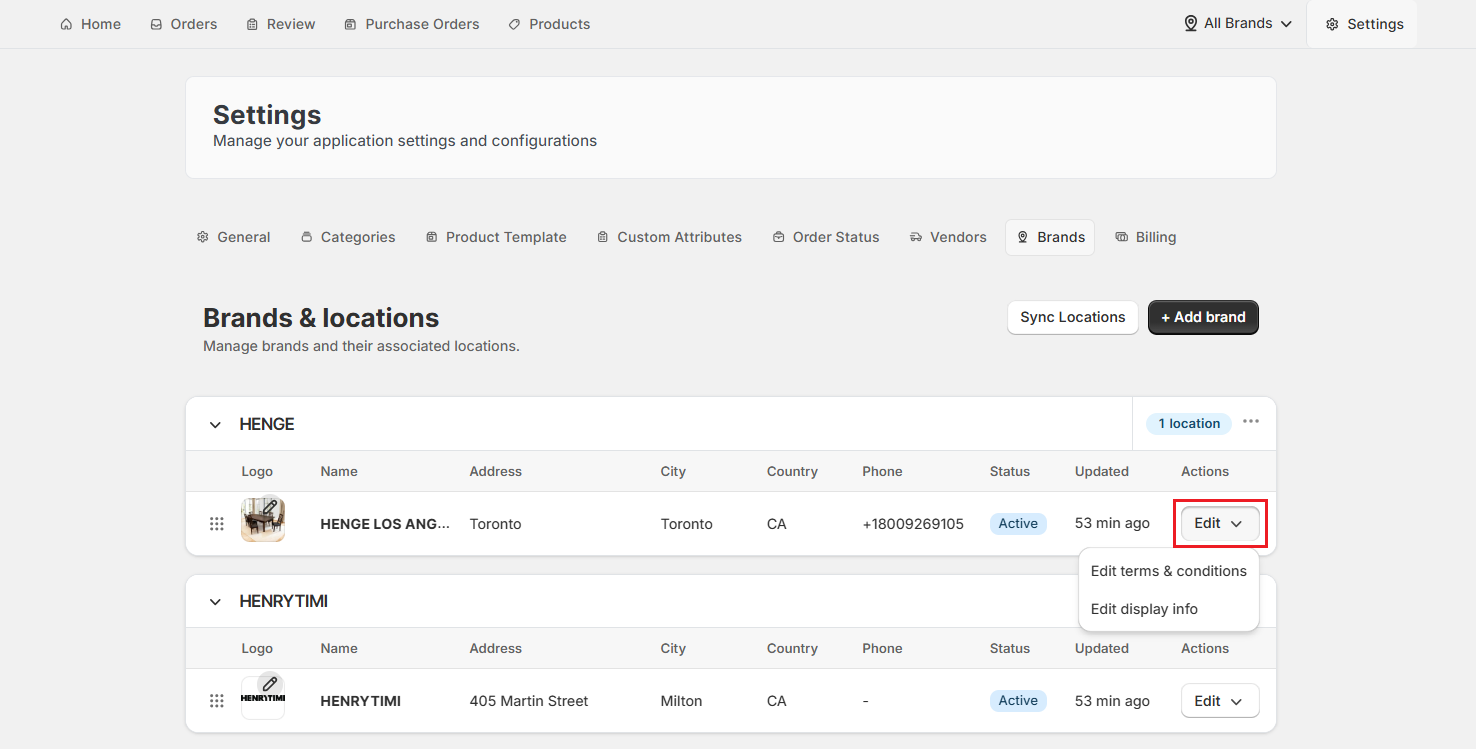Open Products in top navigation
The image size is (1476, 749).
[x=549, y=24]
